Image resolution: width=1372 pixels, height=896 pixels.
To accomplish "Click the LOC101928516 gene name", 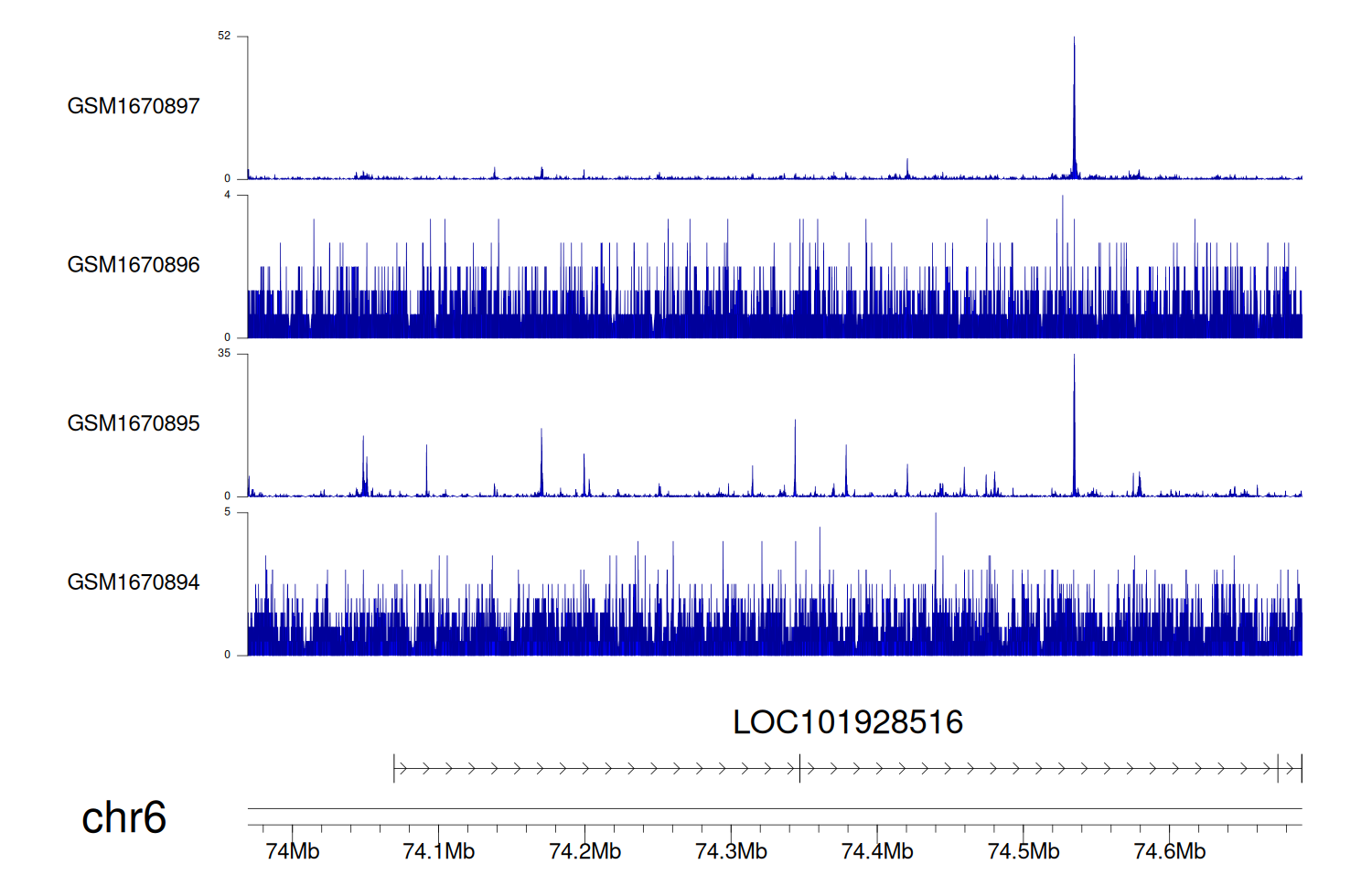I will tap(847, 722).
